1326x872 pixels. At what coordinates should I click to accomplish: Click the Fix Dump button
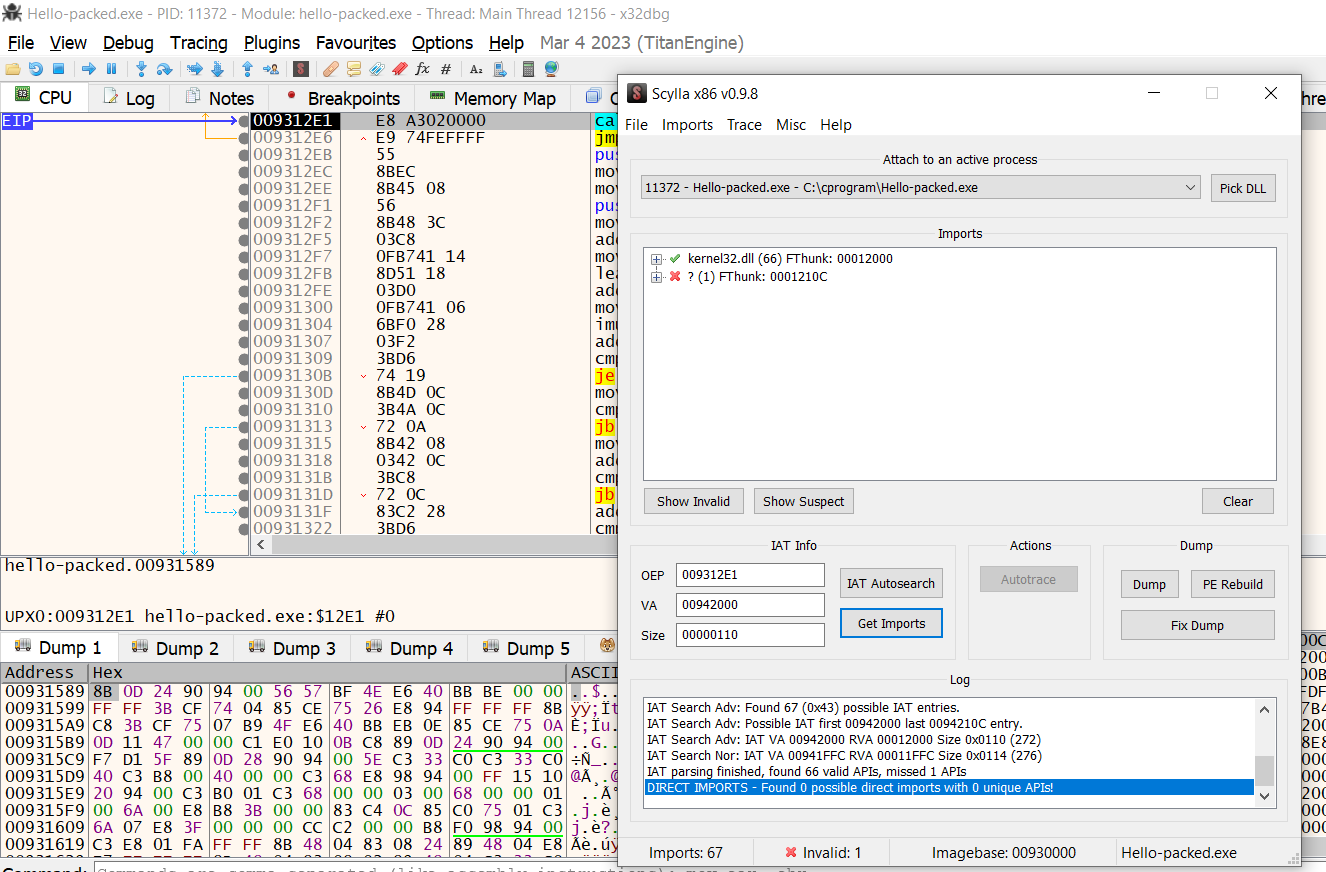1197,625
